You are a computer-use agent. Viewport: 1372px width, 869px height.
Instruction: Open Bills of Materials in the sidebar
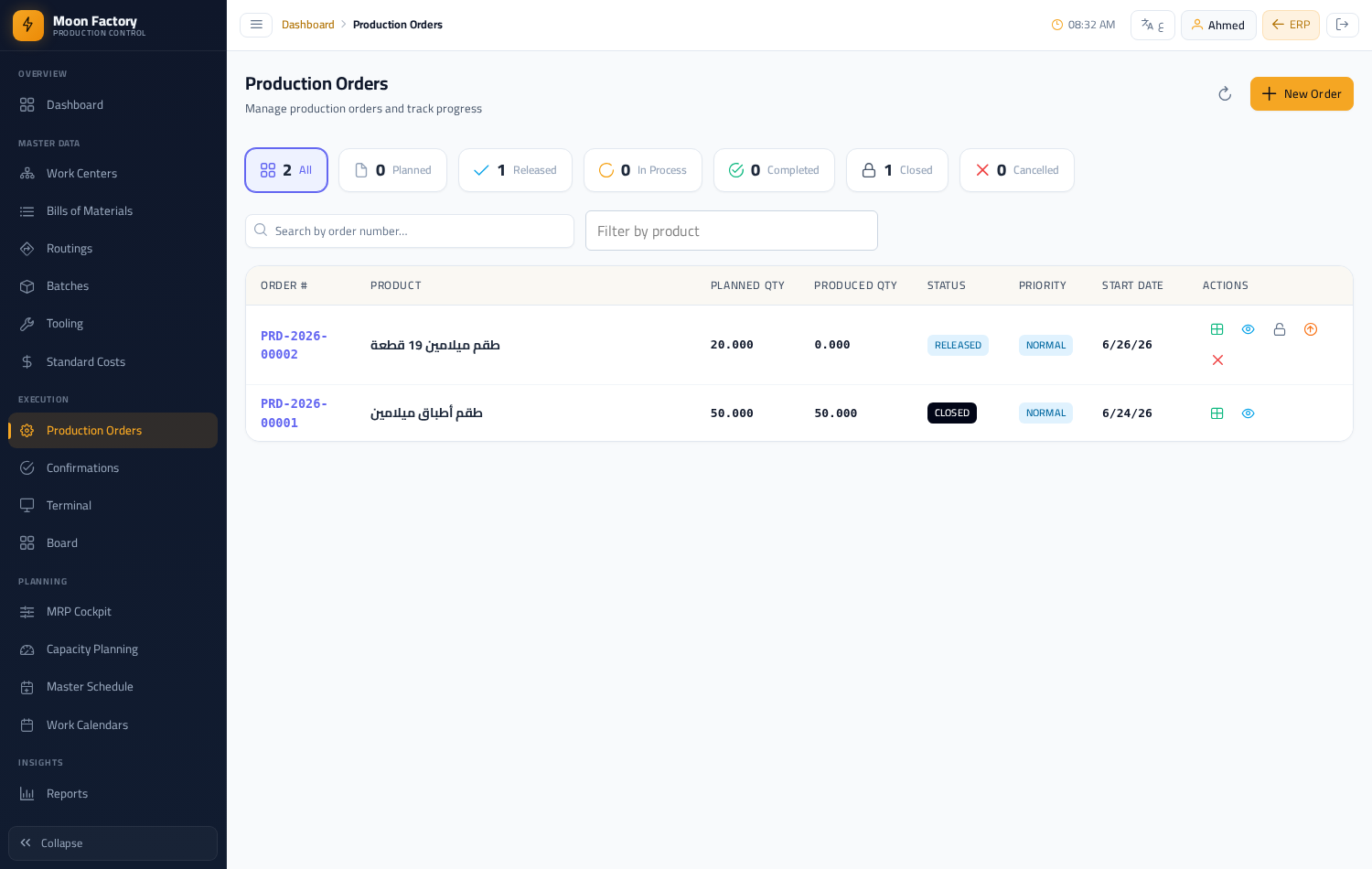[113, 211]
